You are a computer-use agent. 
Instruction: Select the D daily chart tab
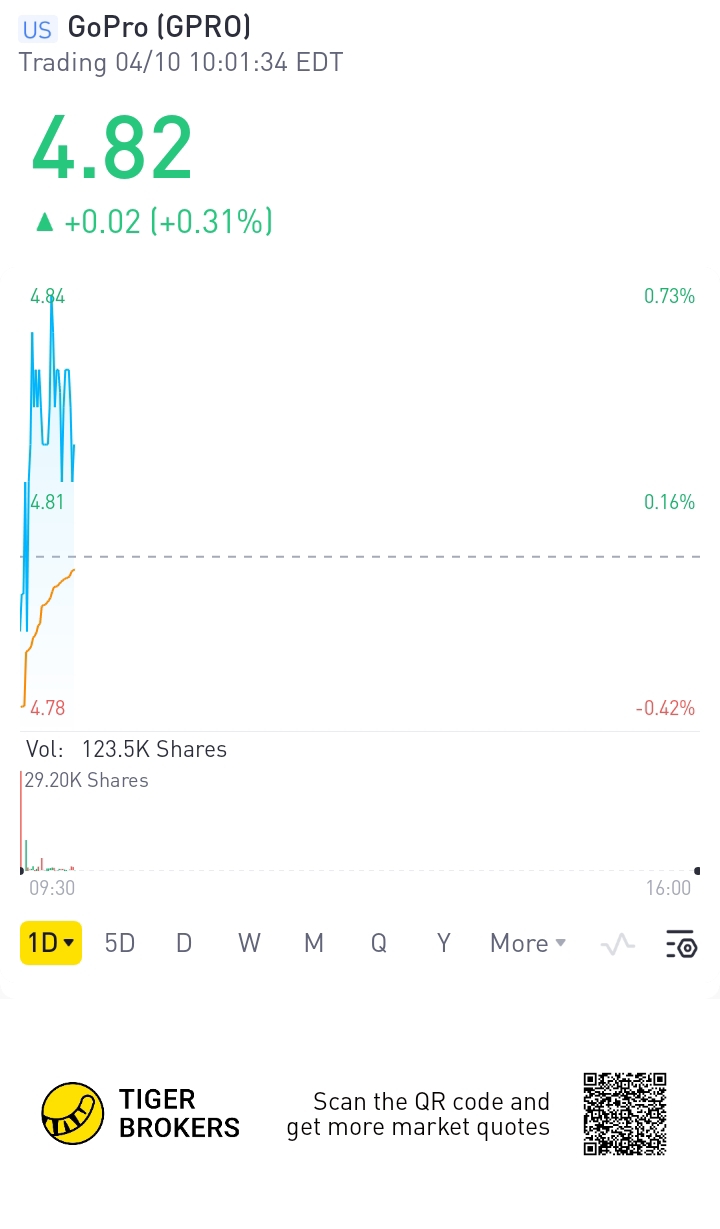tap(184, 943)
